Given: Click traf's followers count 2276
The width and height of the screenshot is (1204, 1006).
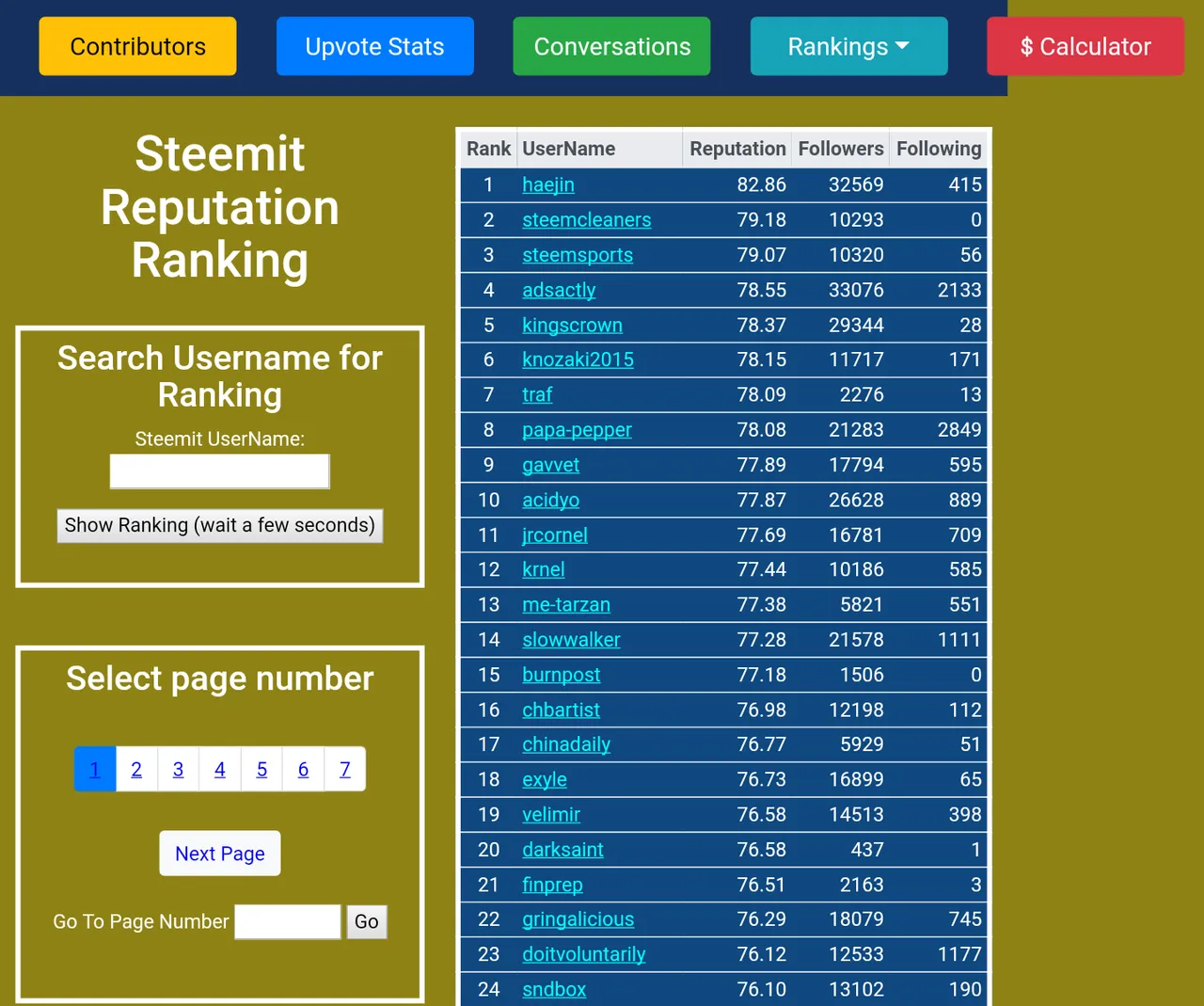Looking at the screenshot, I should (x=862, y=395).
